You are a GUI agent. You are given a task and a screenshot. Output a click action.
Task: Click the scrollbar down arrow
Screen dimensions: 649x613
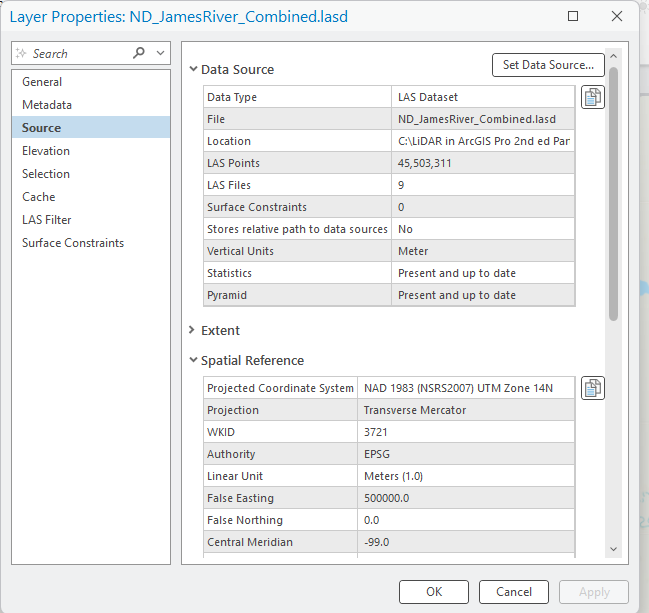pos(613,549)
